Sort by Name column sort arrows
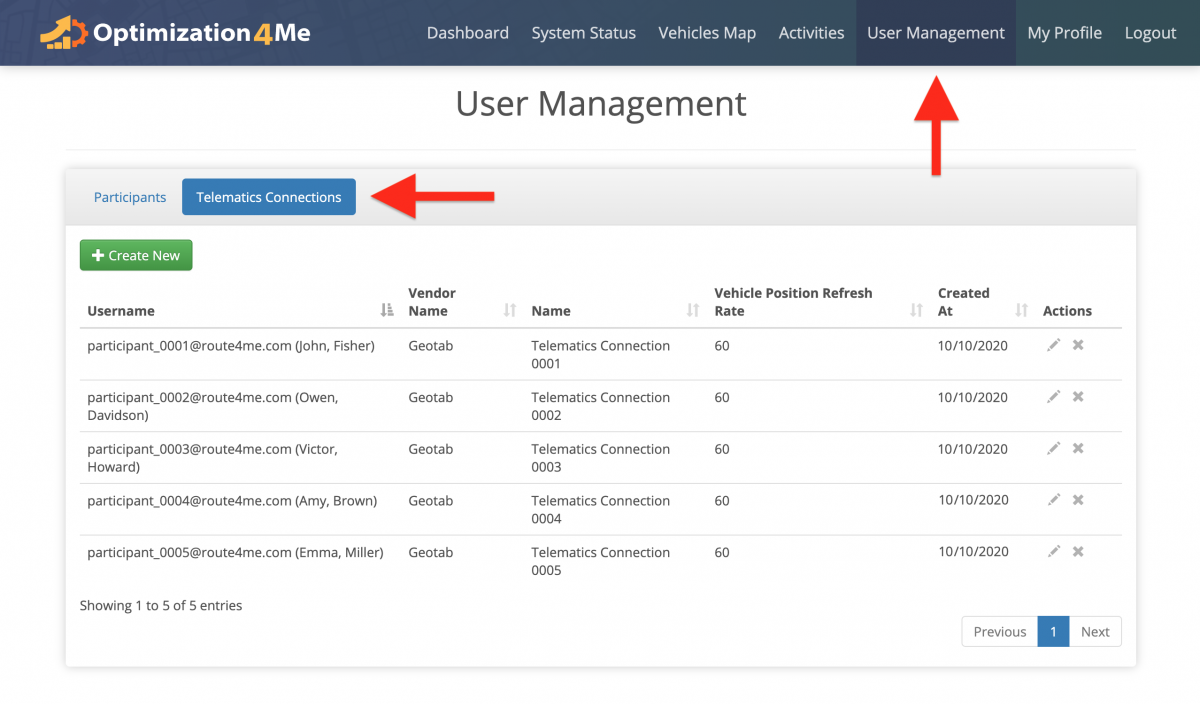 (x=693, y=311)
